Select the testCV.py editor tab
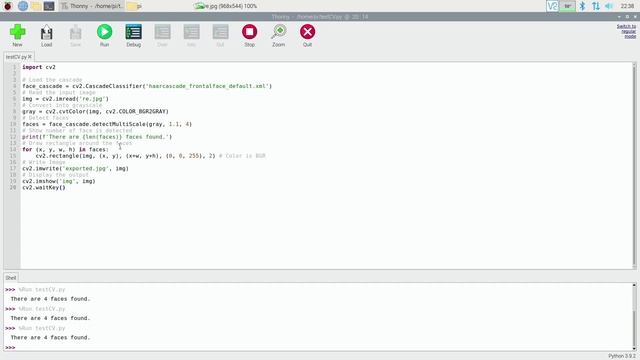Screen dimensions: 640x360 tap(16, 57)
